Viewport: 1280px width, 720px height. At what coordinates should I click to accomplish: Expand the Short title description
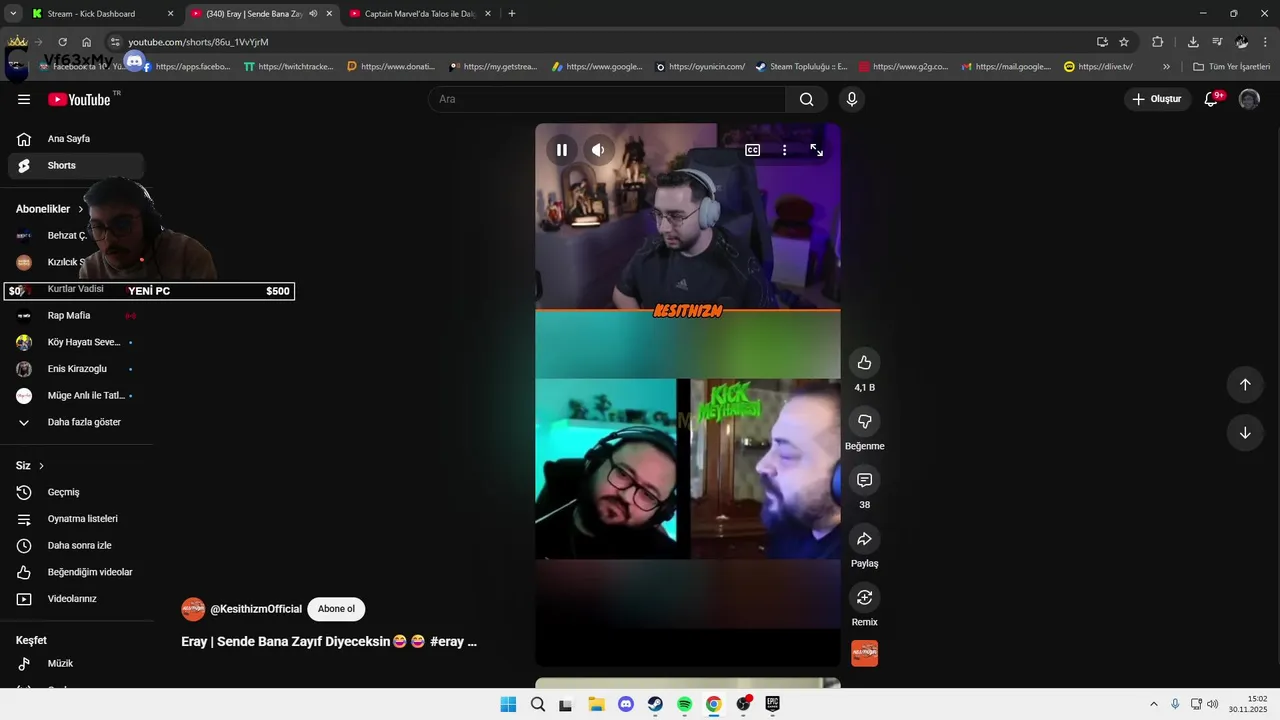[x=329, y=642]
